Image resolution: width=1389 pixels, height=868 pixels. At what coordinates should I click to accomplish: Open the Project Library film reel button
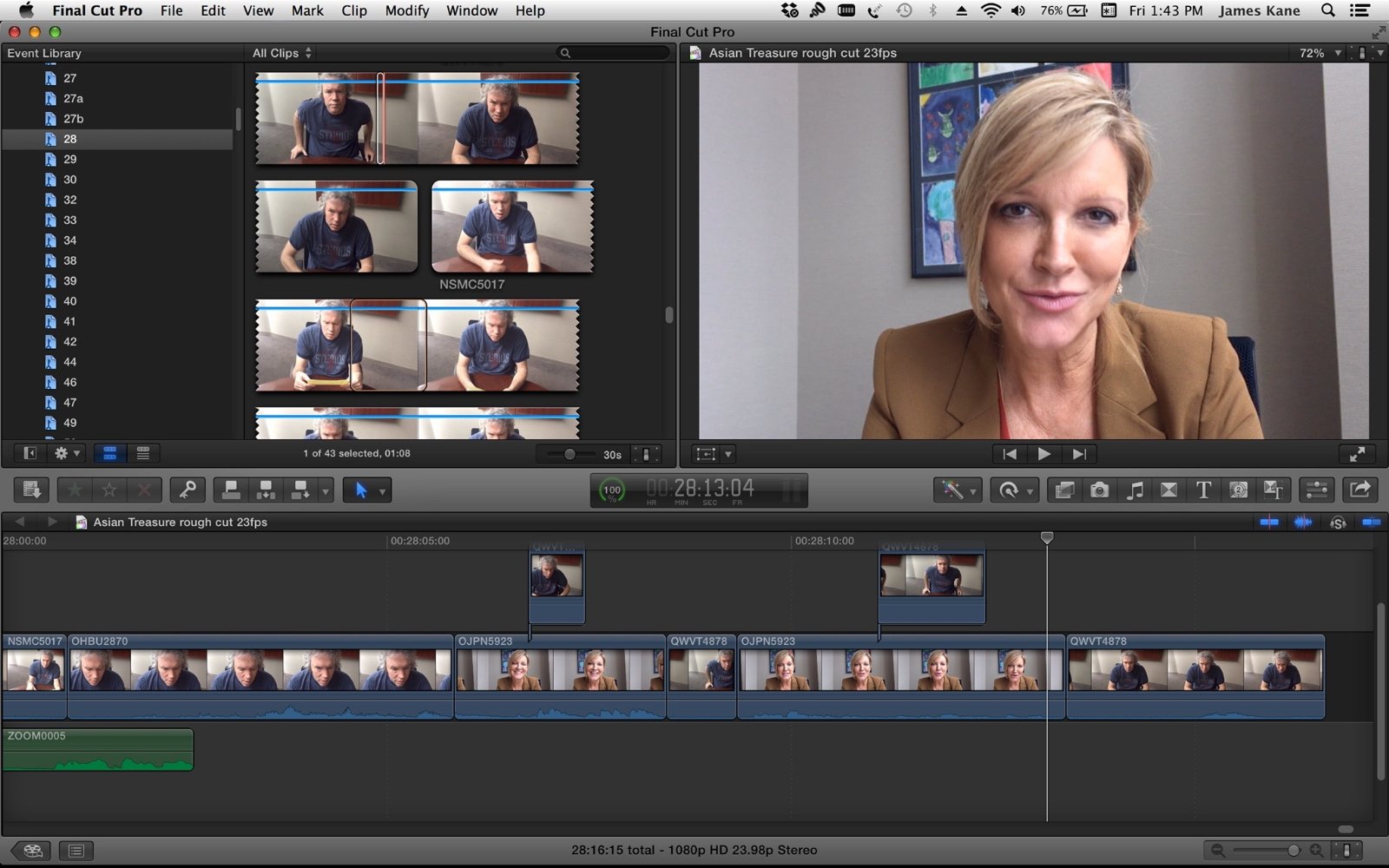click(x=32, y=851)
